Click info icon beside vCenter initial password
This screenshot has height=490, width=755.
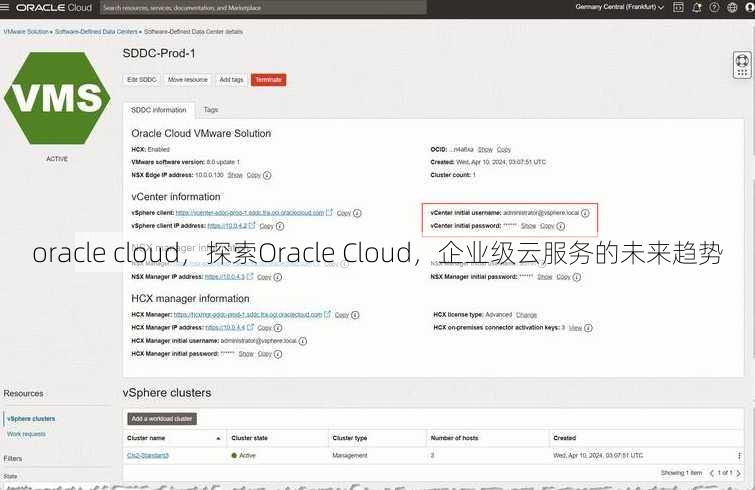560,226
